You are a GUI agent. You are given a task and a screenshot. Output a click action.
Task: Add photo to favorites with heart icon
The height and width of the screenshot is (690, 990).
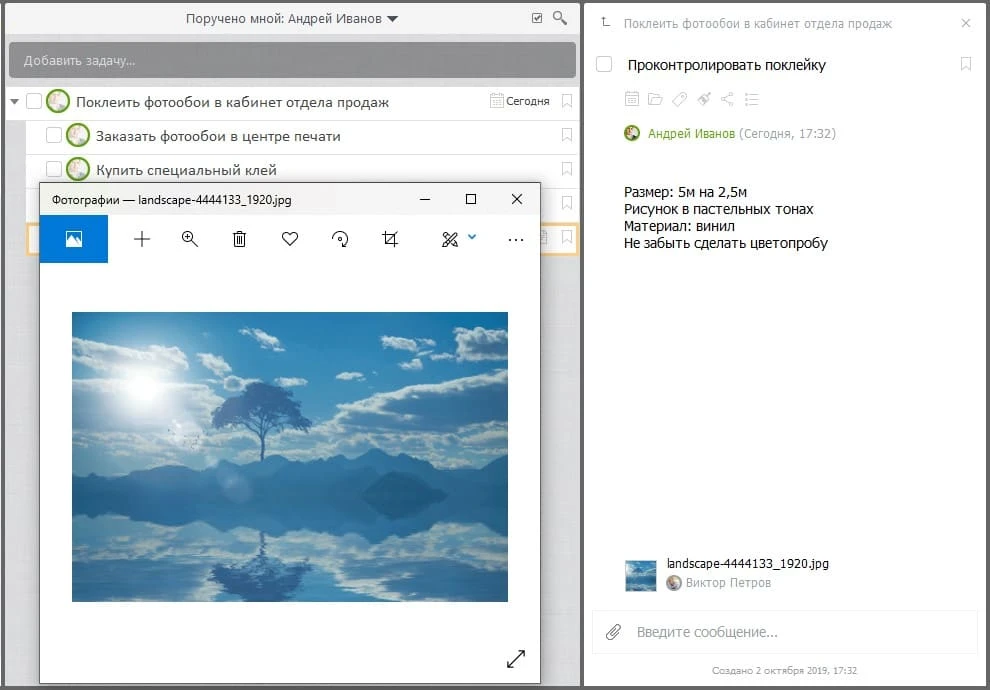coord(290,239)
